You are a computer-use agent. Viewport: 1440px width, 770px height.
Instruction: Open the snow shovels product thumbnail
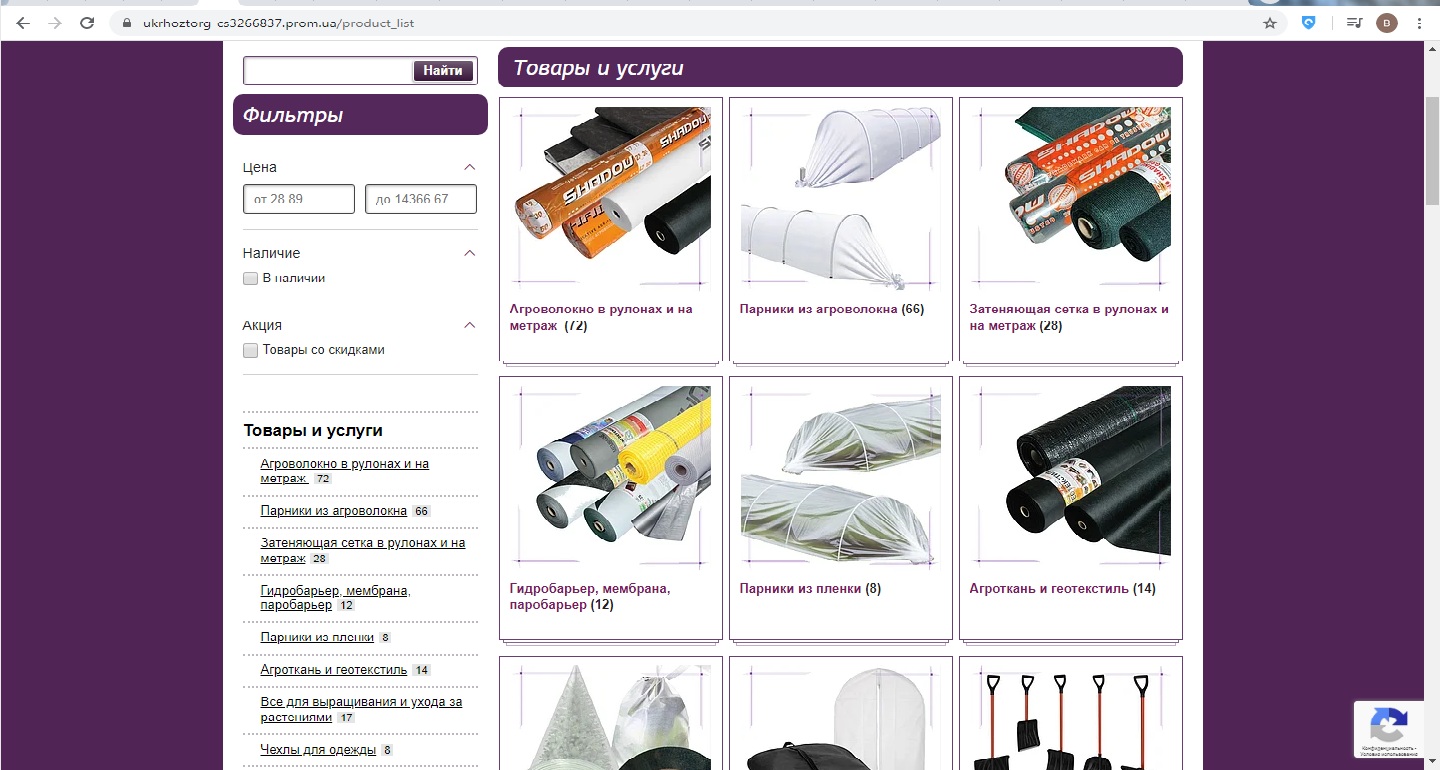(x=1071, y=718)
